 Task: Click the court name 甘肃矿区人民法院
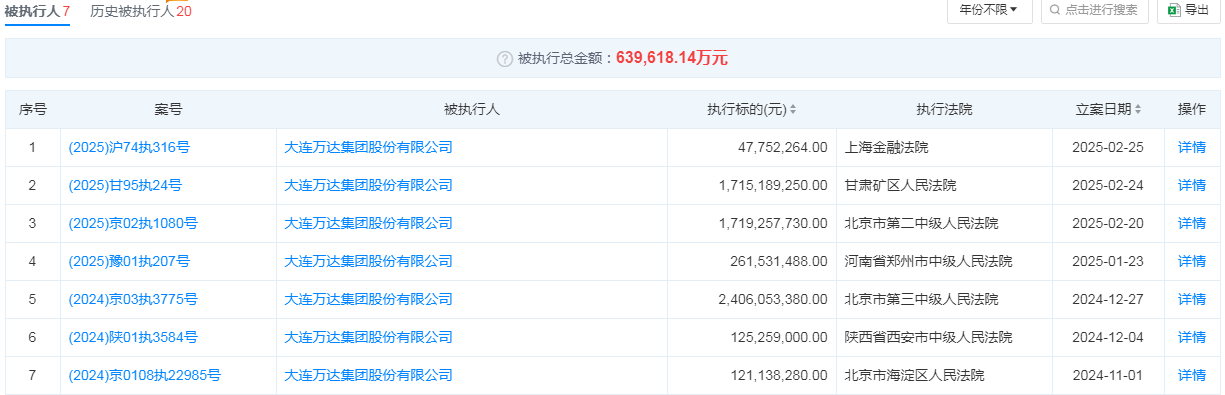(x=900, y=185)
